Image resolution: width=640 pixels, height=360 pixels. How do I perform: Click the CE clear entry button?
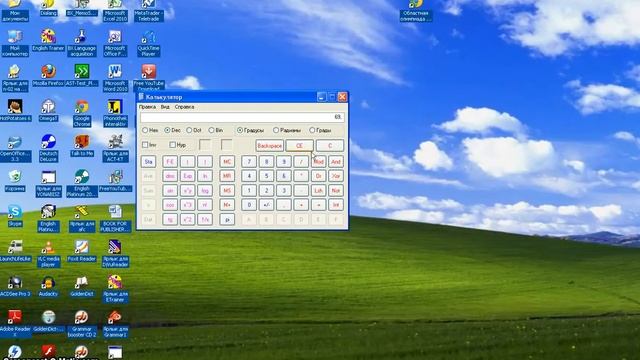[x=299, y=146]
